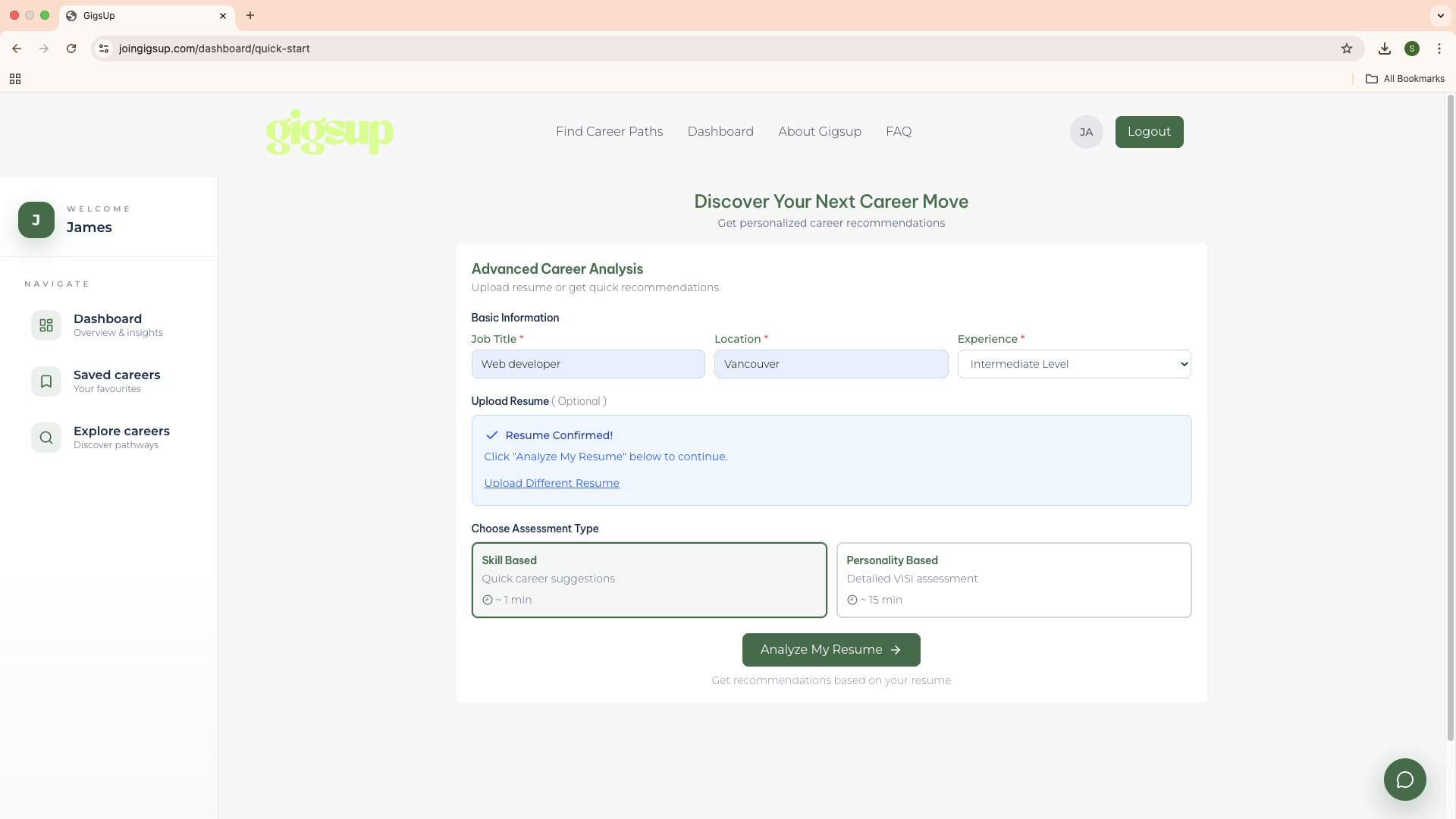The width and height of the screenshot is (1456, 819).
Task: Open the FAQ page
Action: point(899,131)
